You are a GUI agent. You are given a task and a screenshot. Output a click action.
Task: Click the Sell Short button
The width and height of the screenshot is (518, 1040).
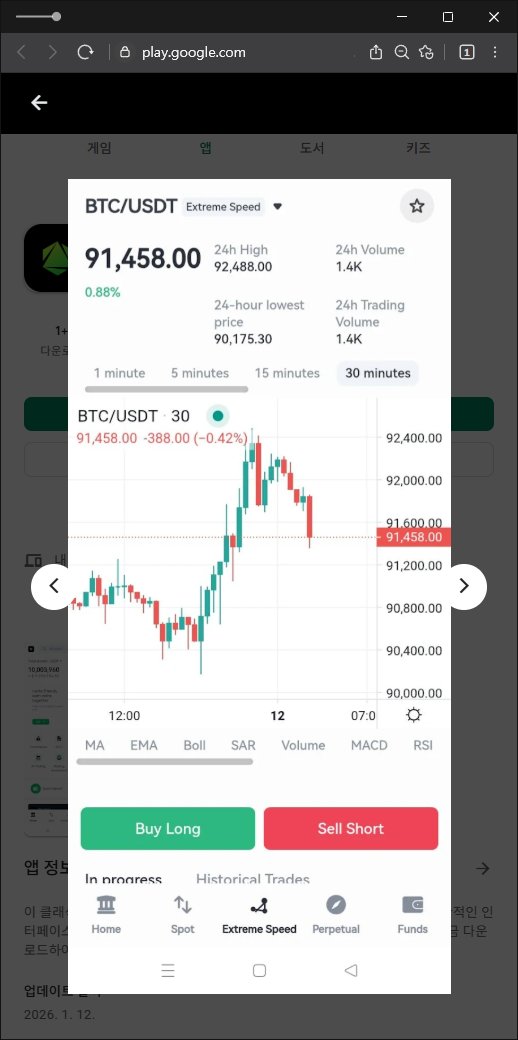351,828
